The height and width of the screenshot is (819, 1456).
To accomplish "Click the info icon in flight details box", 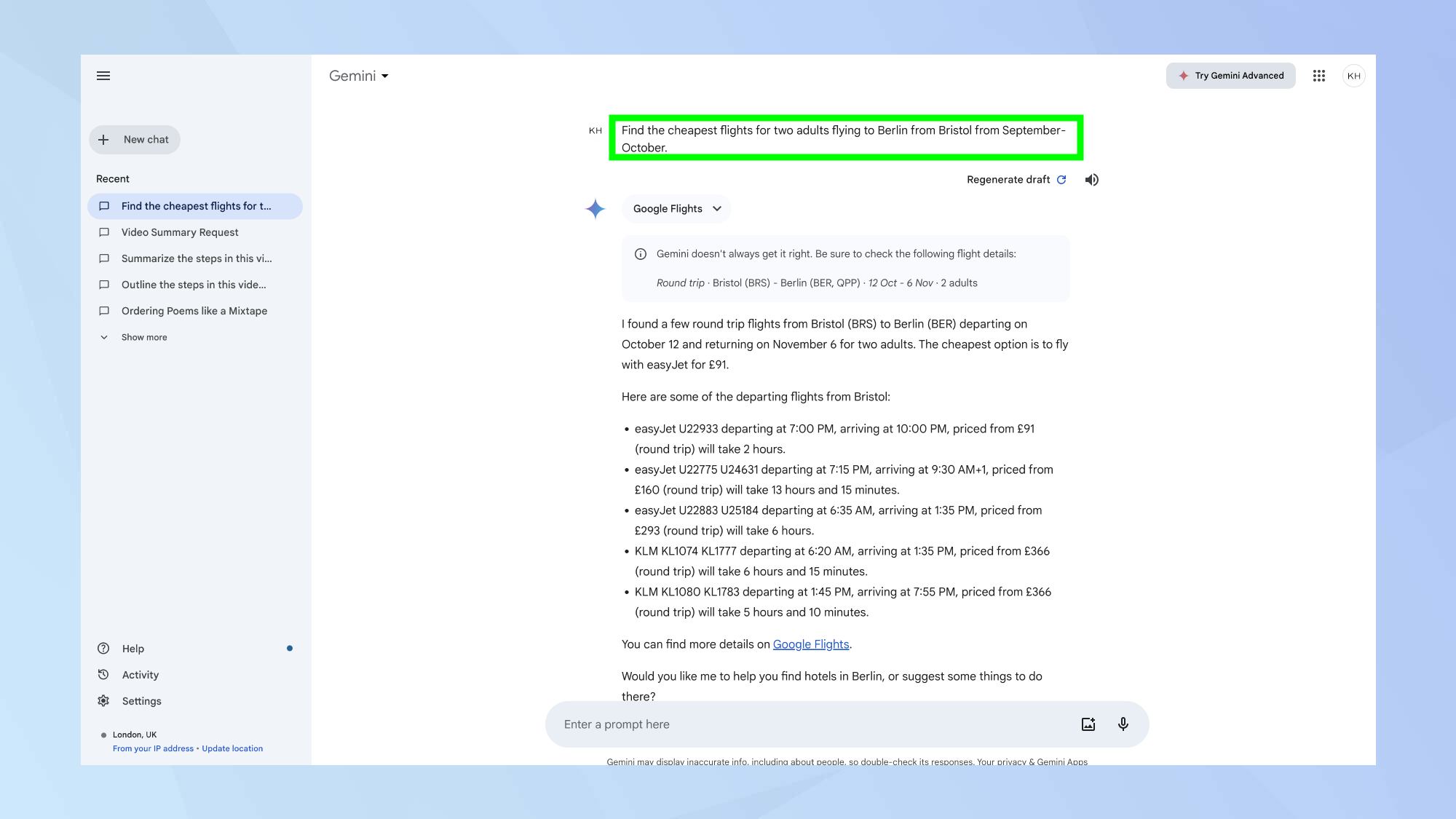I will point(641,253).
